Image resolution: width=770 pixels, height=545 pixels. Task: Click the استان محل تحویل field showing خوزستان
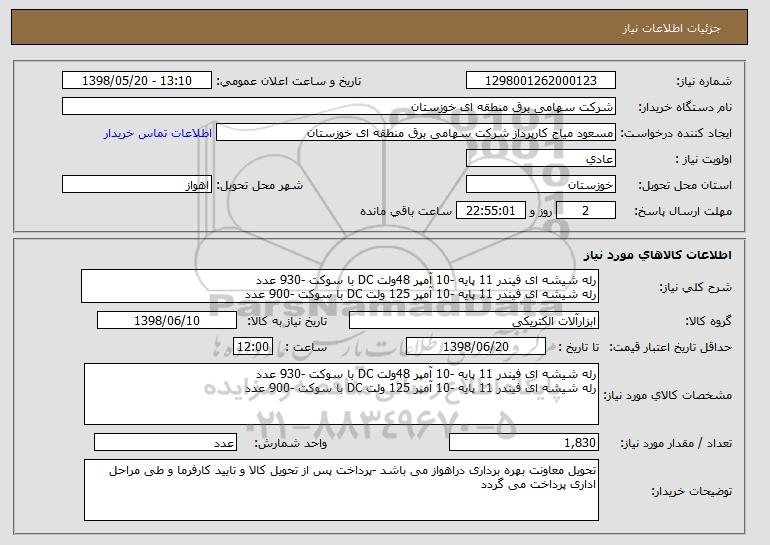541,185
